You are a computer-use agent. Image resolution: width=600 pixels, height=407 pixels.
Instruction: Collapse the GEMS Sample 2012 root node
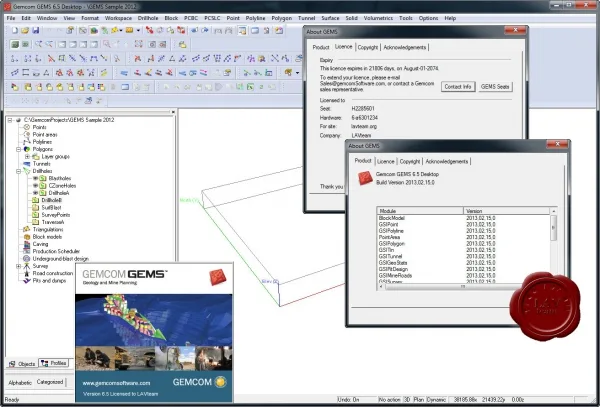[10, 120]
